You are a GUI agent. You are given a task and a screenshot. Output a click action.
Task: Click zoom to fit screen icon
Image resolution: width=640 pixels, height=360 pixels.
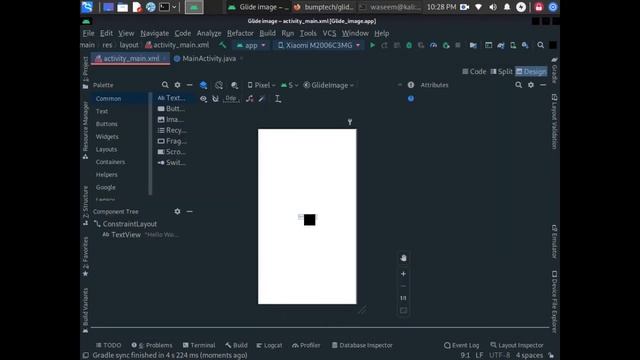pos(403,311)
